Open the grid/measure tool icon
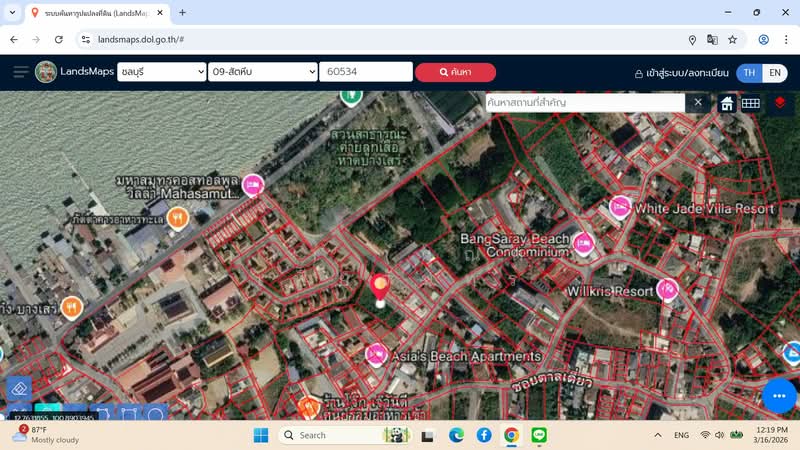 point(750,103)
